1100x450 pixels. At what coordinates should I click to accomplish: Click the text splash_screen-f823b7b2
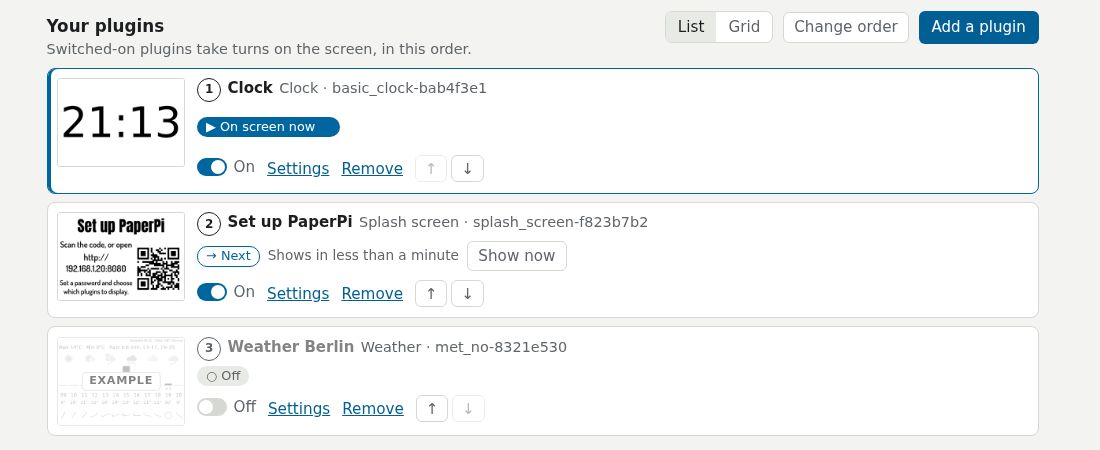tap(560, 223)
